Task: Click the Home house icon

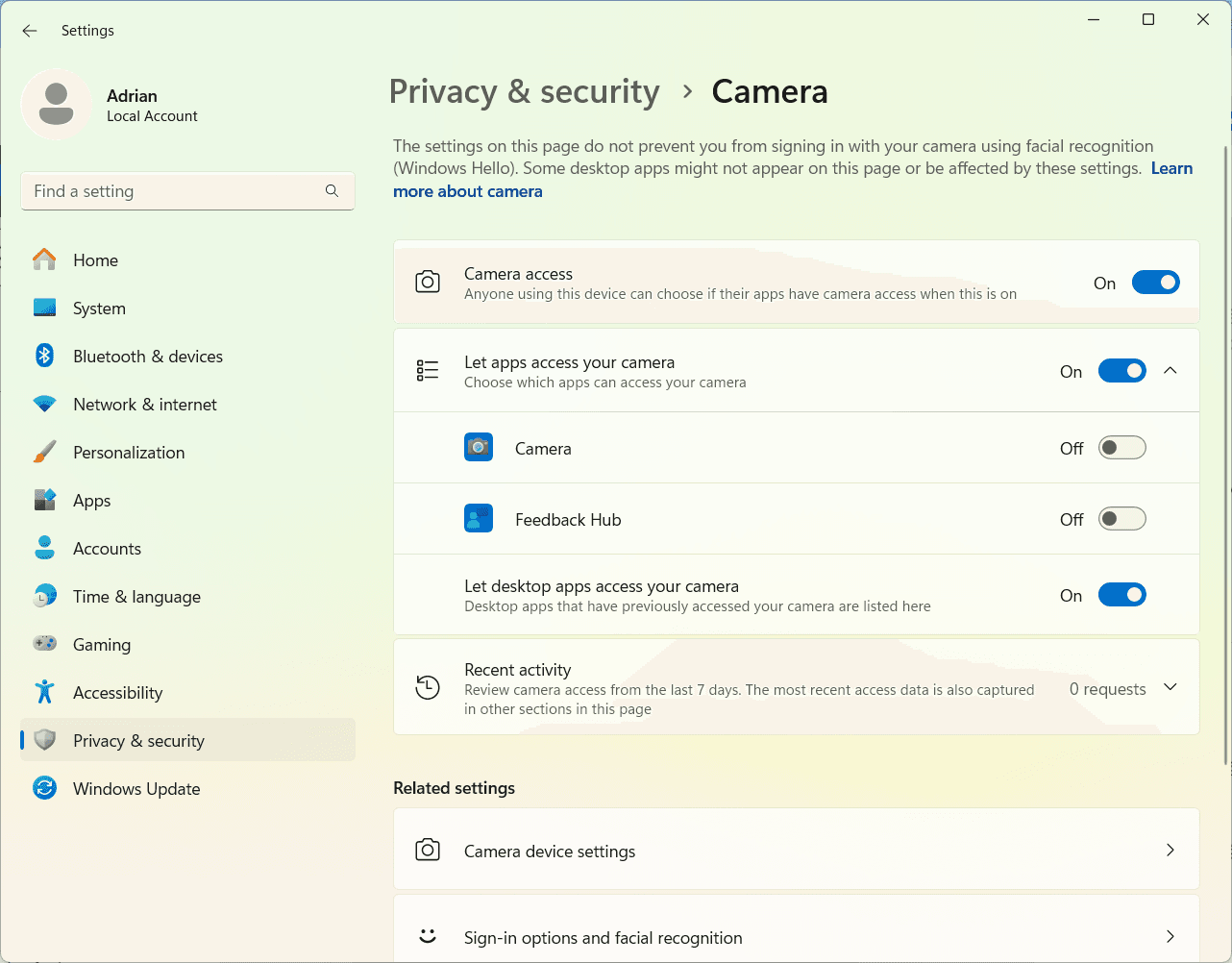Action: click(x=44, y=259)
